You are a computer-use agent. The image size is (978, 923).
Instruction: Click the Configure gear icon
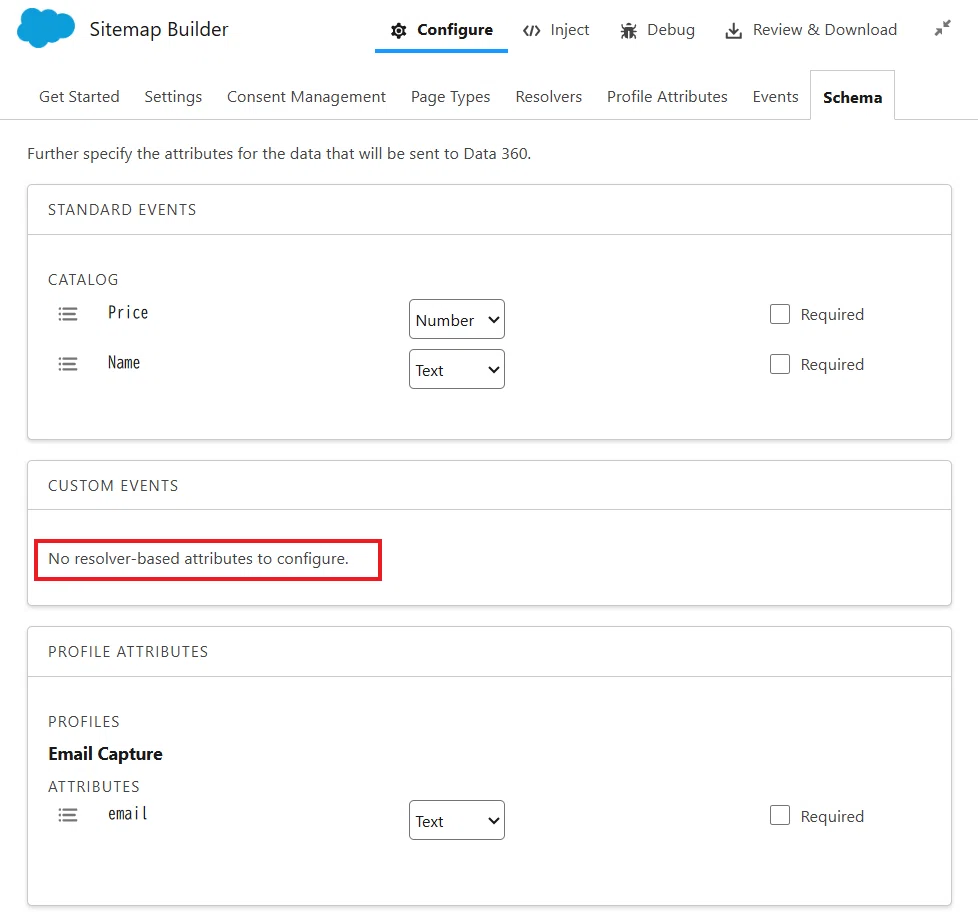click(x=399, y=30)
